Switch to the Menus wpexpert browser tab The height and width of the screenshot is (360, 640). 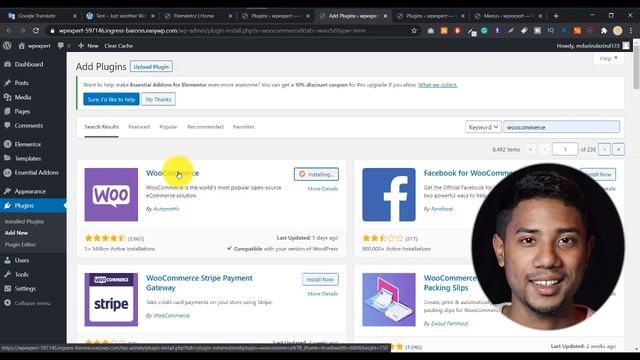(508, 16)
